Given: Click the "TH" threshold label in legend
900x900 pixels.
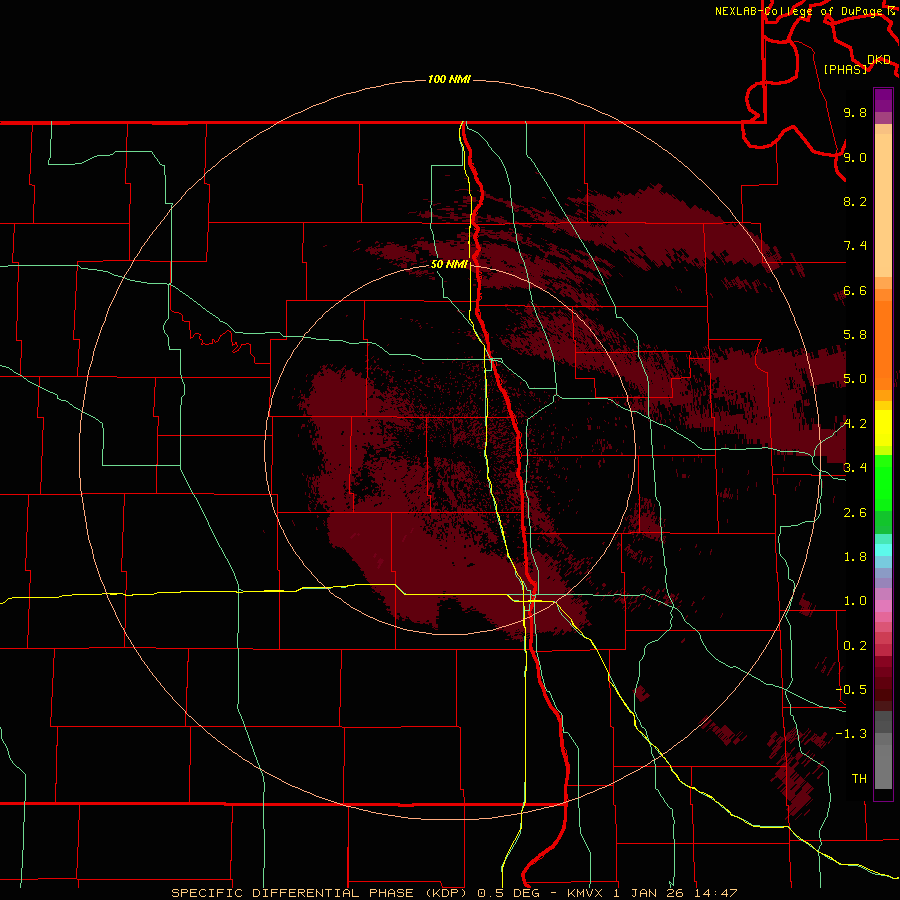Looking at the screenshot, I should click(x=859, y=778).
